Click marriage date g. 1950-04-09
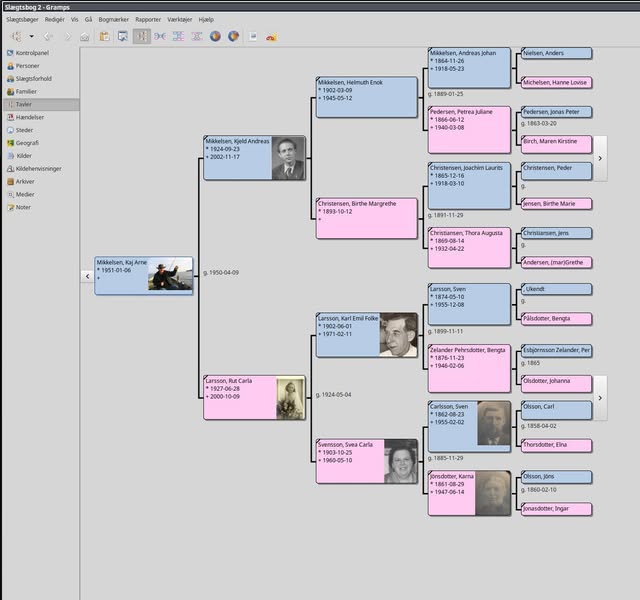Screen dimensions: 640x600 tap(221, 273)
